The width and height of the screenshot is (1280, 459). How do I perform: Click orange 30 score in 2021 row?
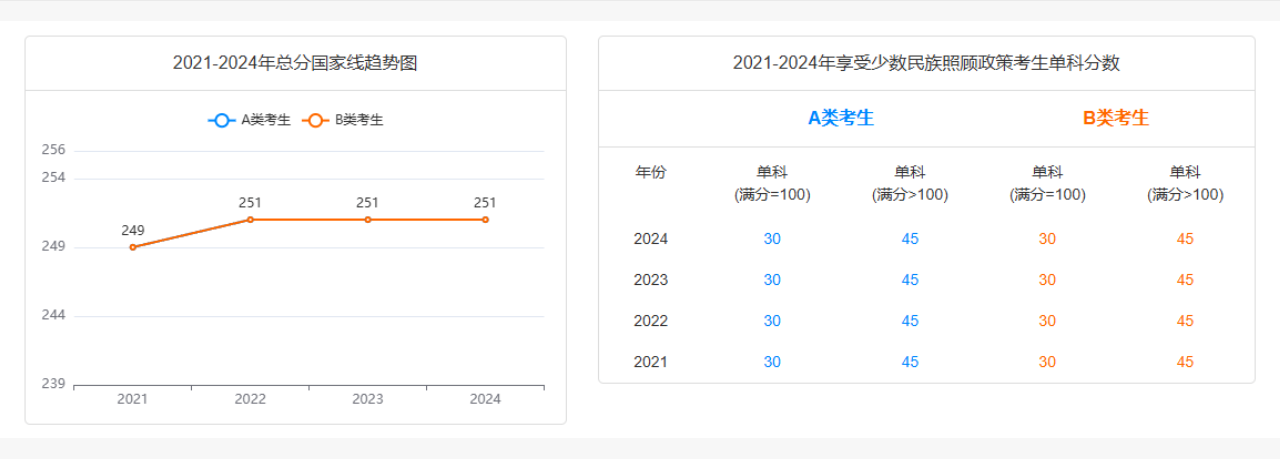(1047, 362)
